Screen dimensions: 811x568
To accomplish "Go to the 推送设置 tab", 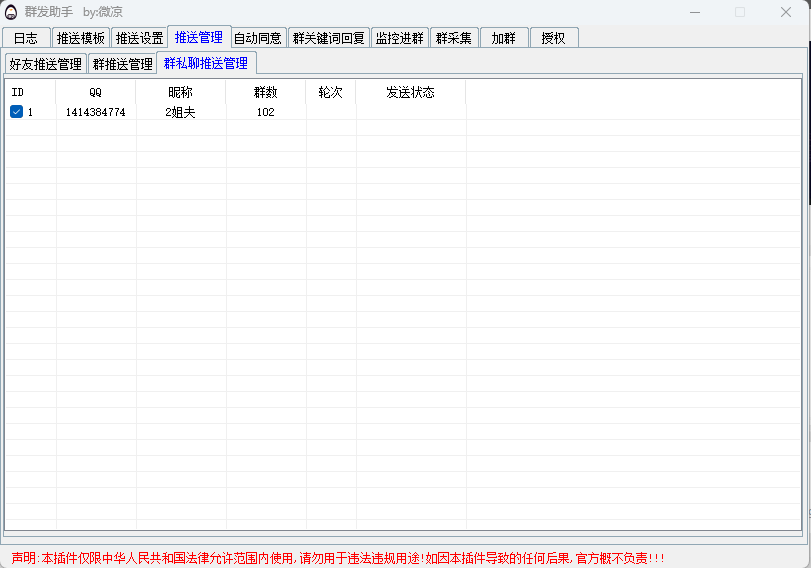I will tap(139, 38).
